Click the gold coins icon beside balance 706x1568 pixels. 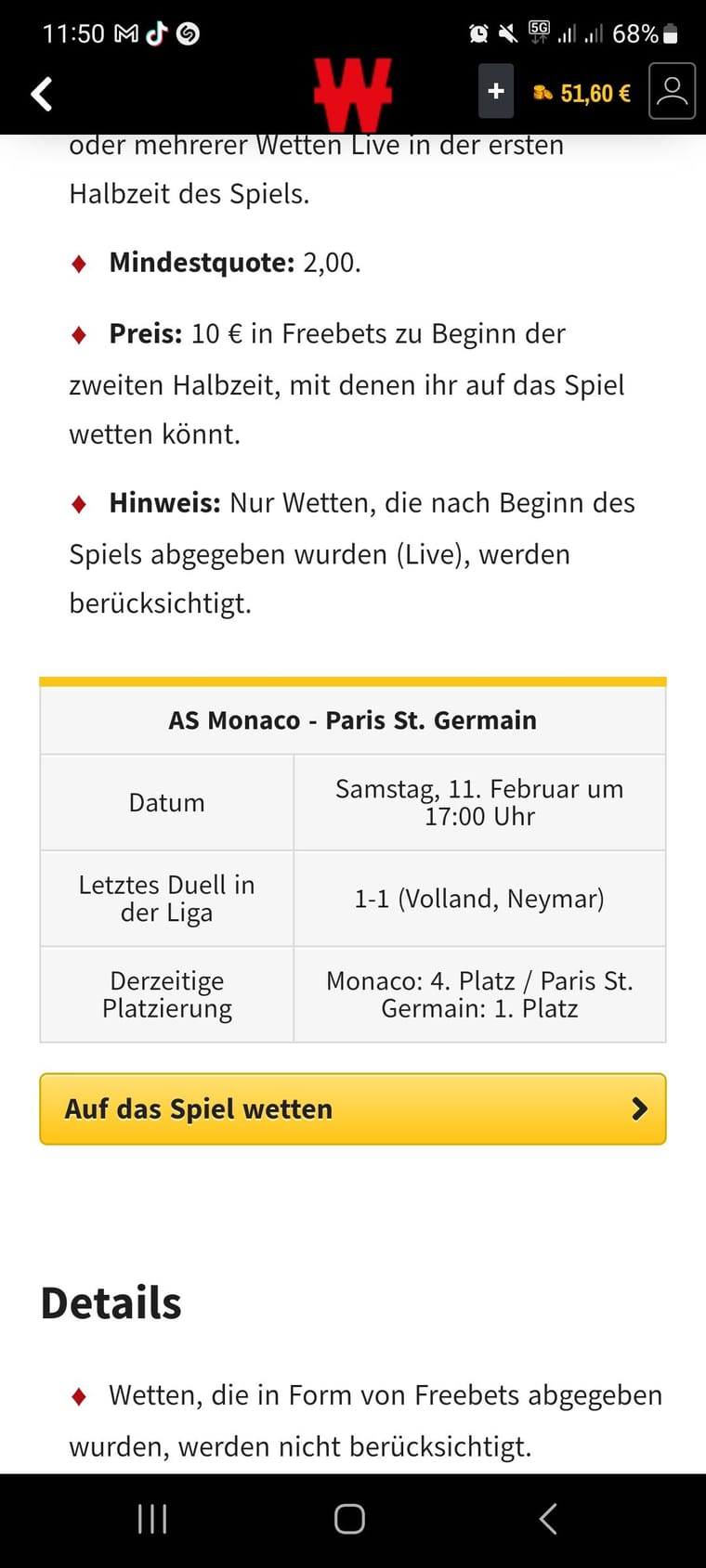click(x=543, y=93)
